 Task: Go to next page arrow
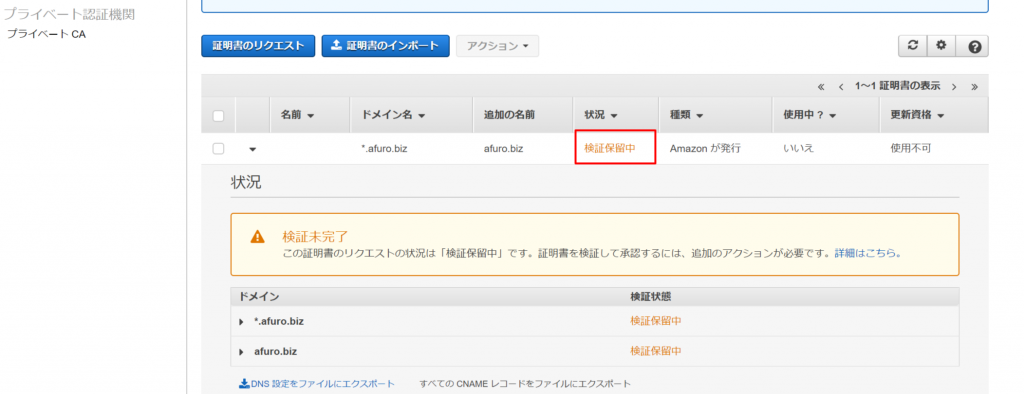(954, 86)
